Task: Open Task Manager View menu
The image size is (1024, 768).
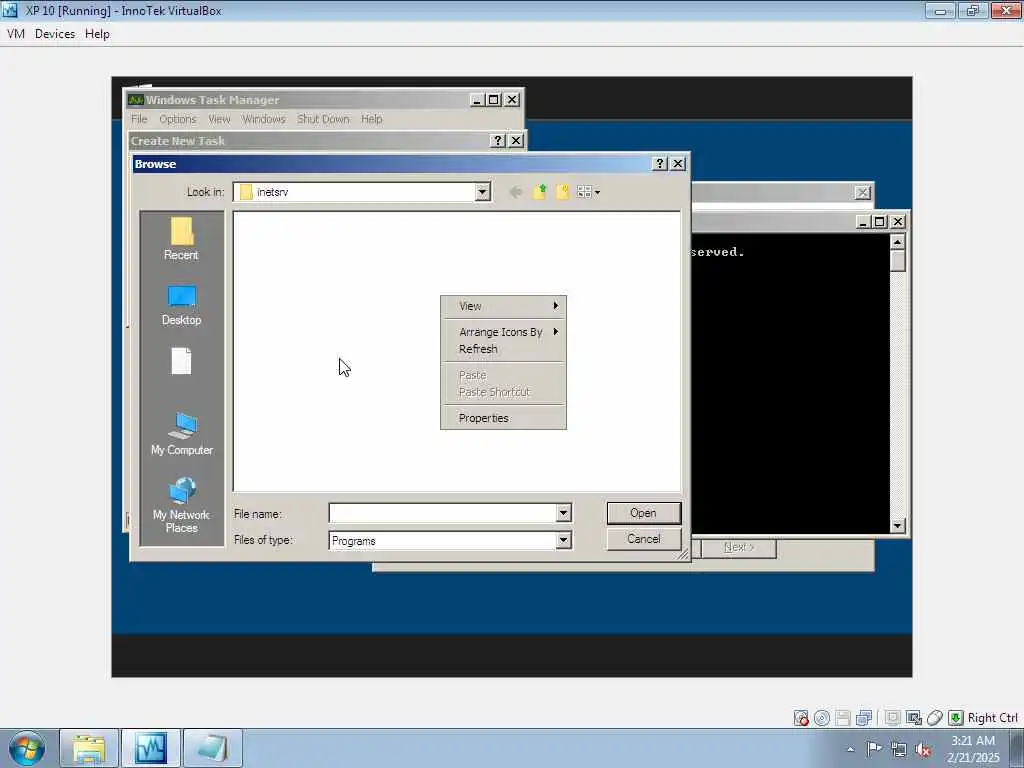Action: pos(219,119)
